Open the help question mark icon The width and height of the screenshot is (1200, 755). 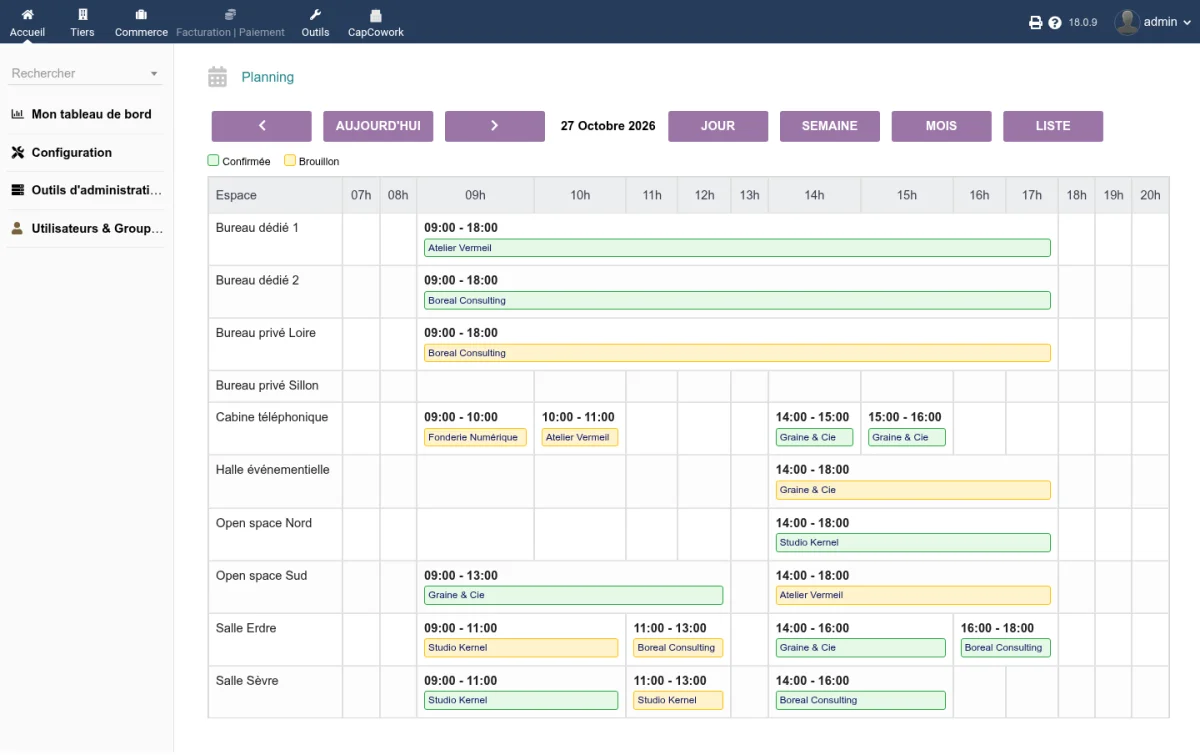click(x=1055, y=22)
